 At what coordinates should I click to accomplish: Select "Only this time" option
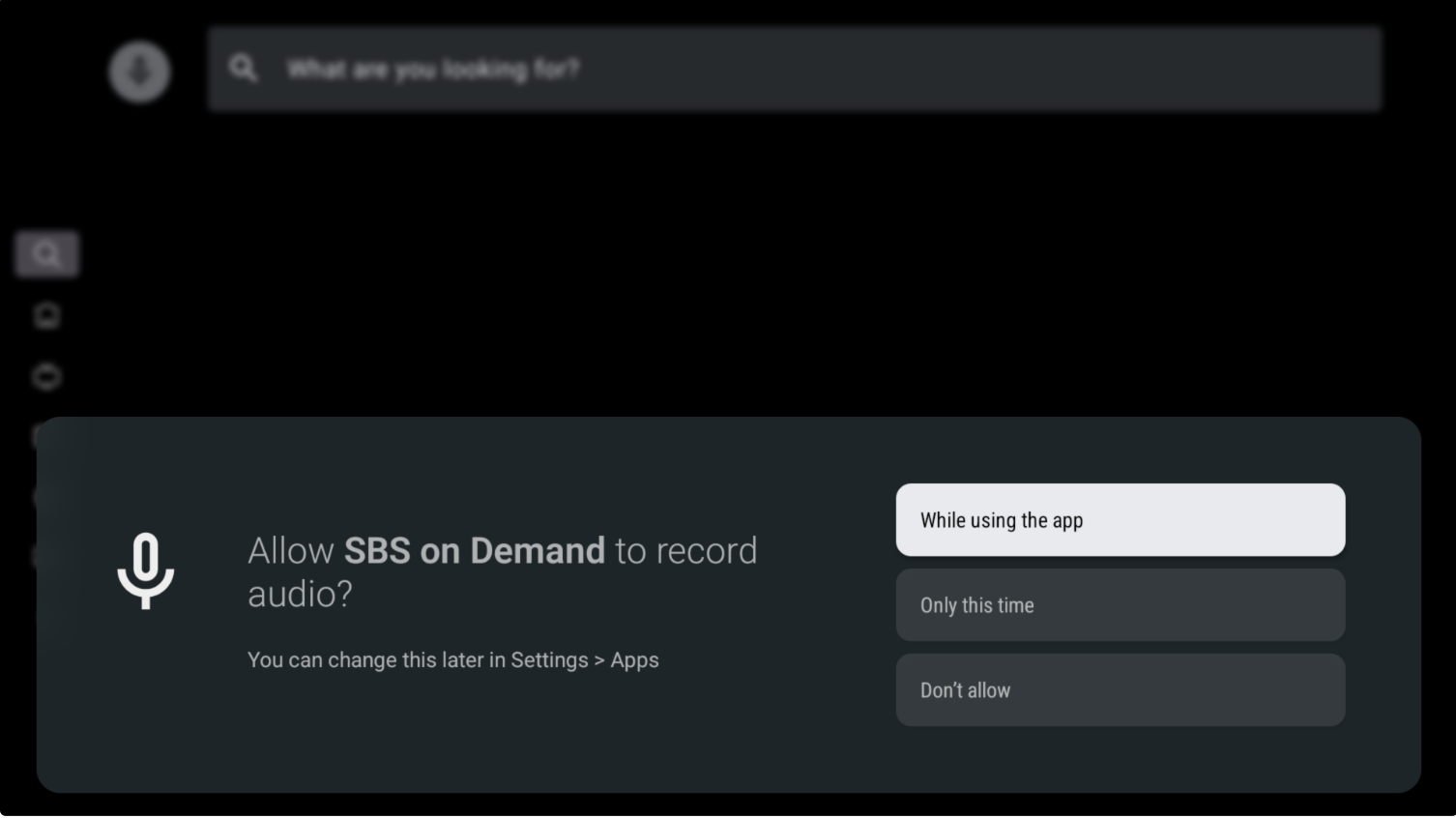pyautogui.click(x=1120, y=605)
